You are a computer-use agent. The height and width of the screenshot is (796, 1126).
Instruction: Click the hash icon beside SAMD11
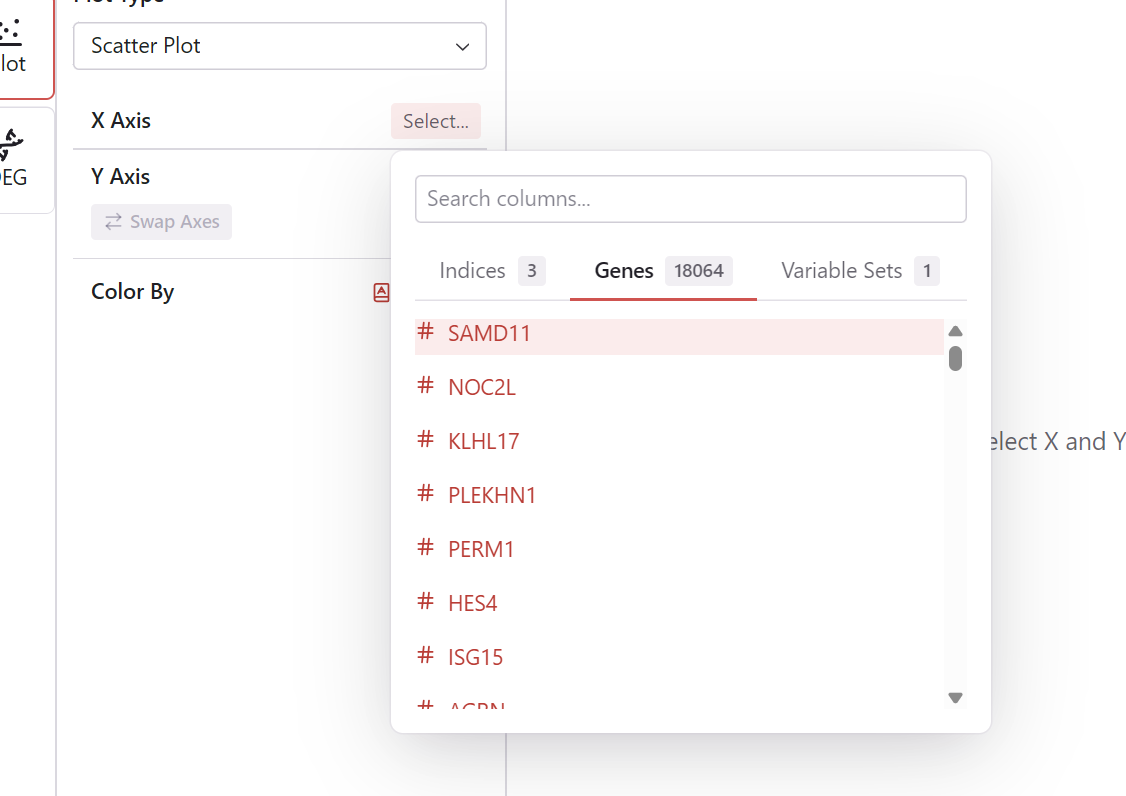pyautogui.click(x=426, y=332)
